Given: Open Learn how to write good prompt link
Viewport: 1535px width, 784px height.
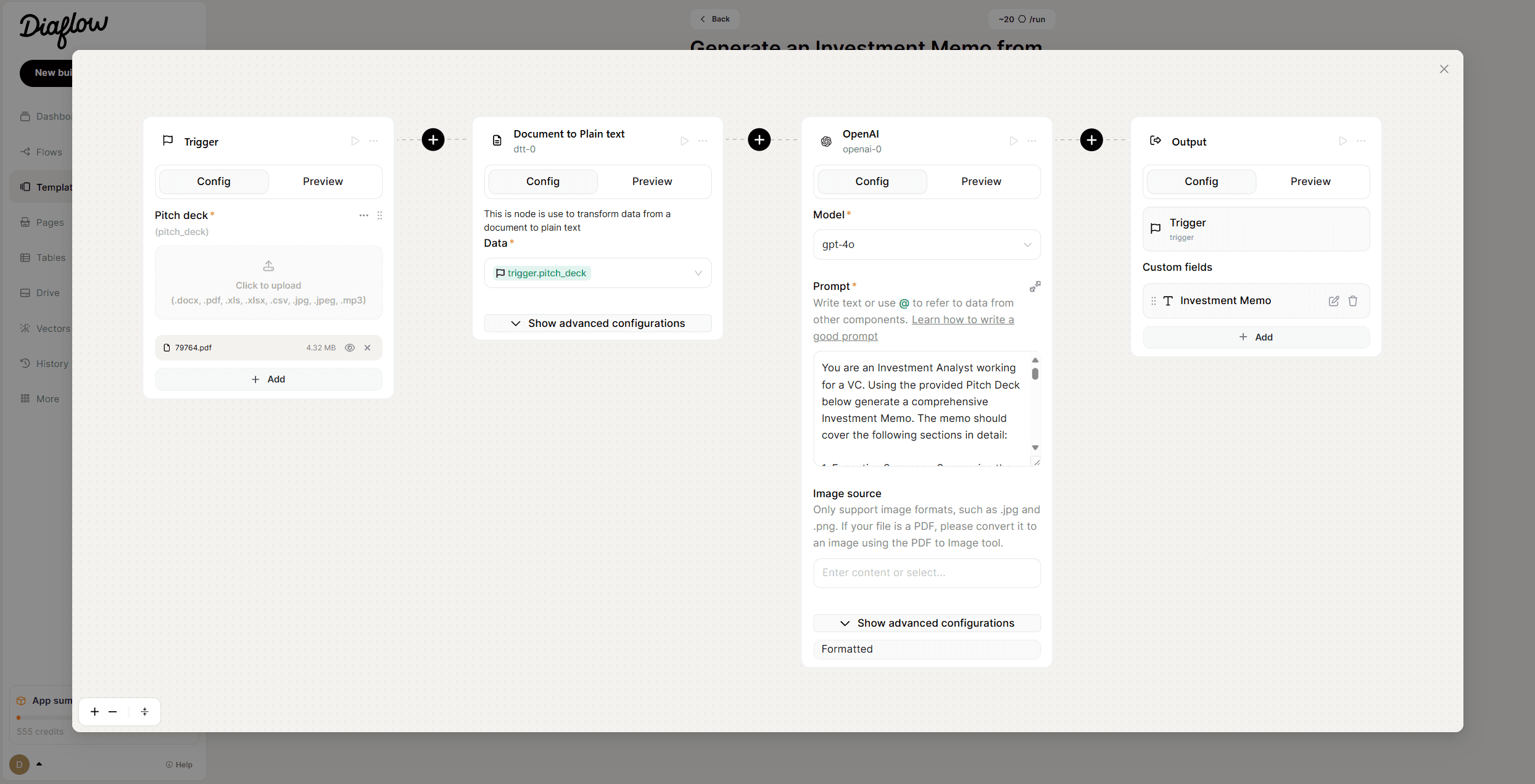Looking at the screenshot, I should [x=962, y=320].
